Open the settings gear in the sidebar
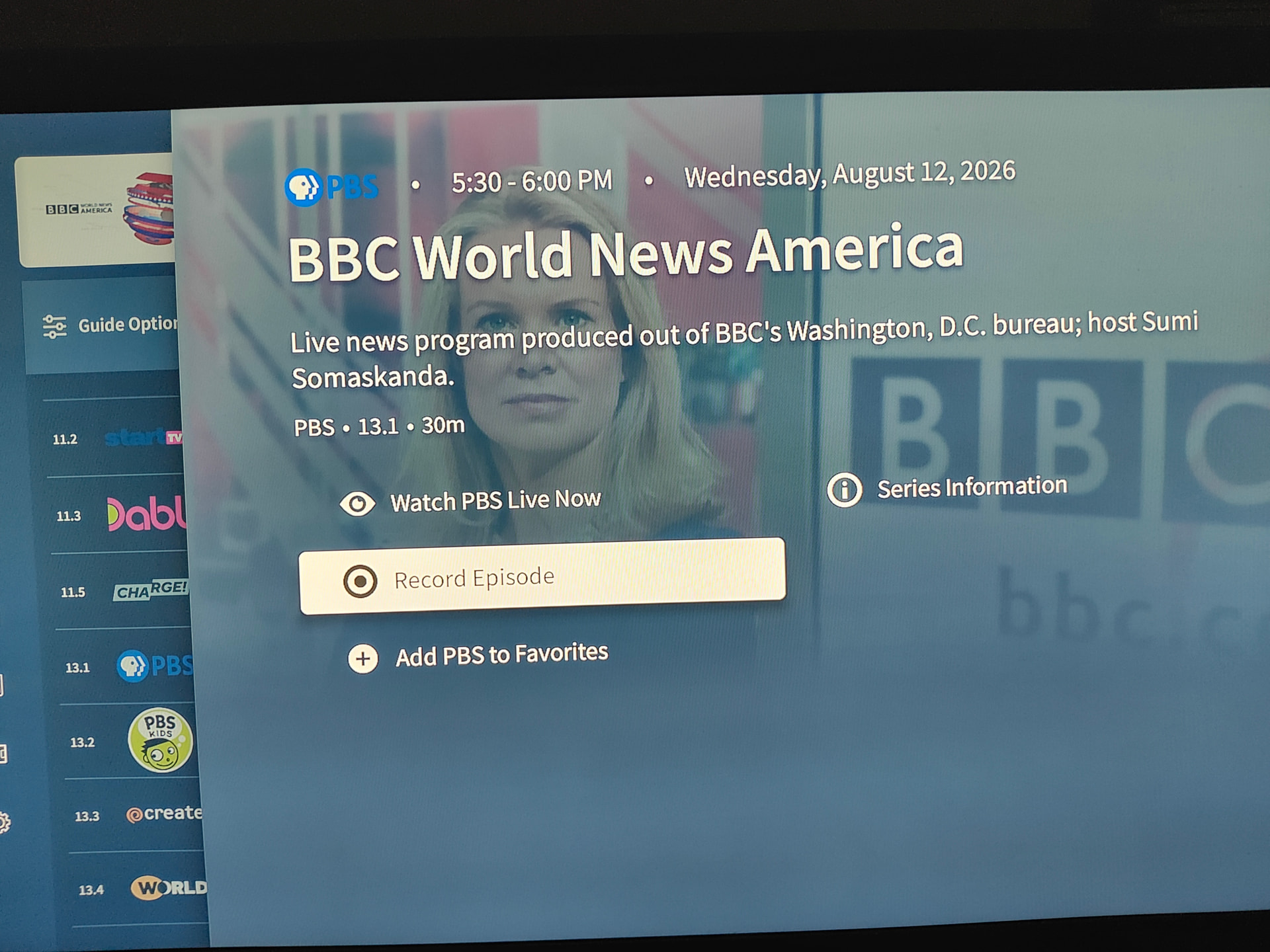The image size is (1270, 952). (4, 822)
